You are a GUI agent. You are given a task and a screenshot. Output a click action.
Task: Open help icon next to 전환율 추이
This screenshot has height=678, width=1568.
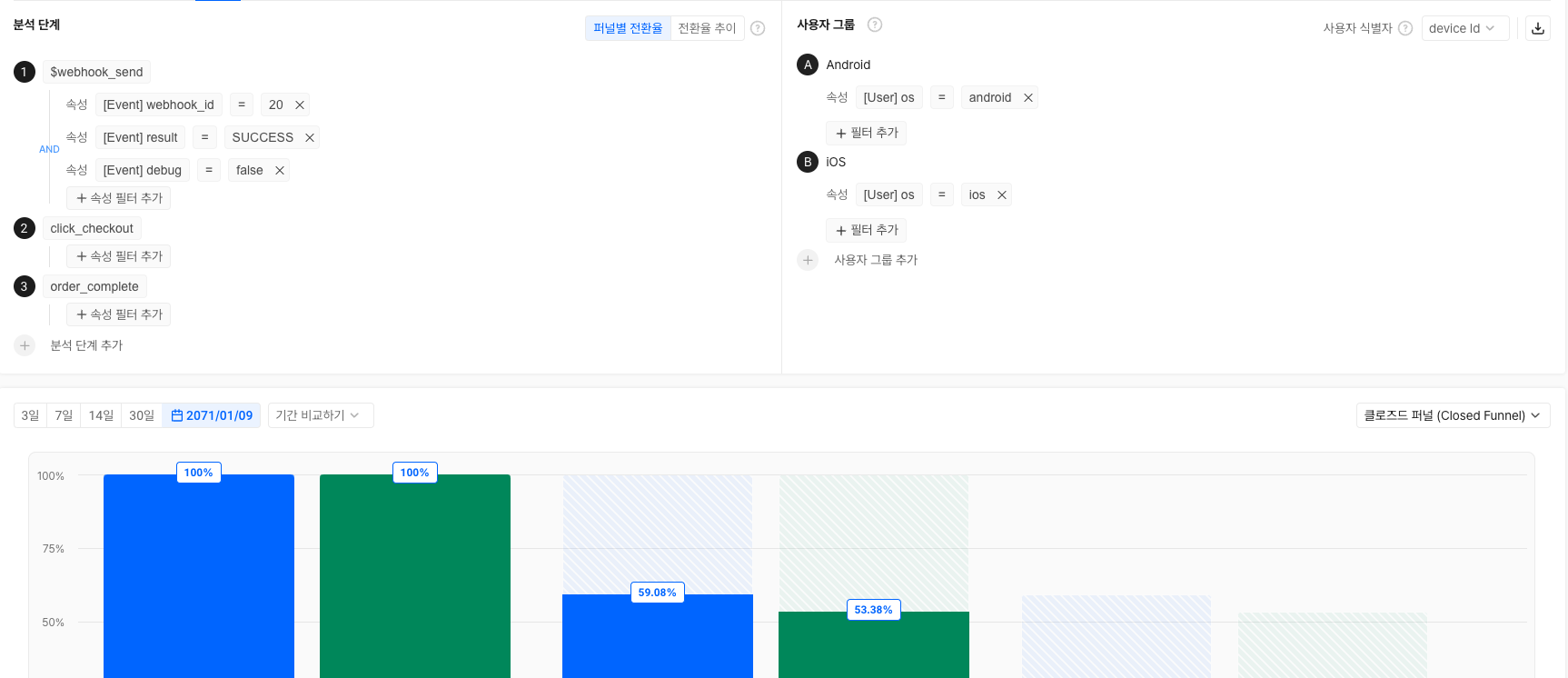(758, 28)
